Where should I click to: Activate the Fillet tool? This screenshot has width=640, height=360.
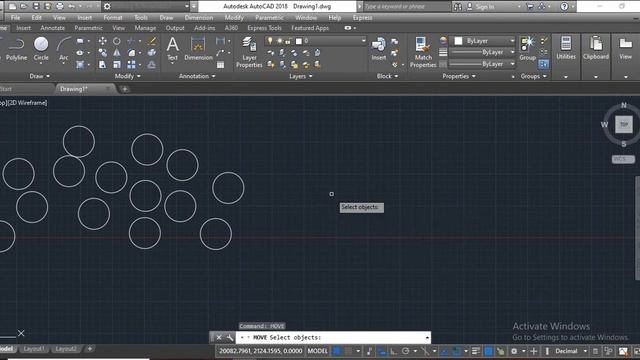131,53
